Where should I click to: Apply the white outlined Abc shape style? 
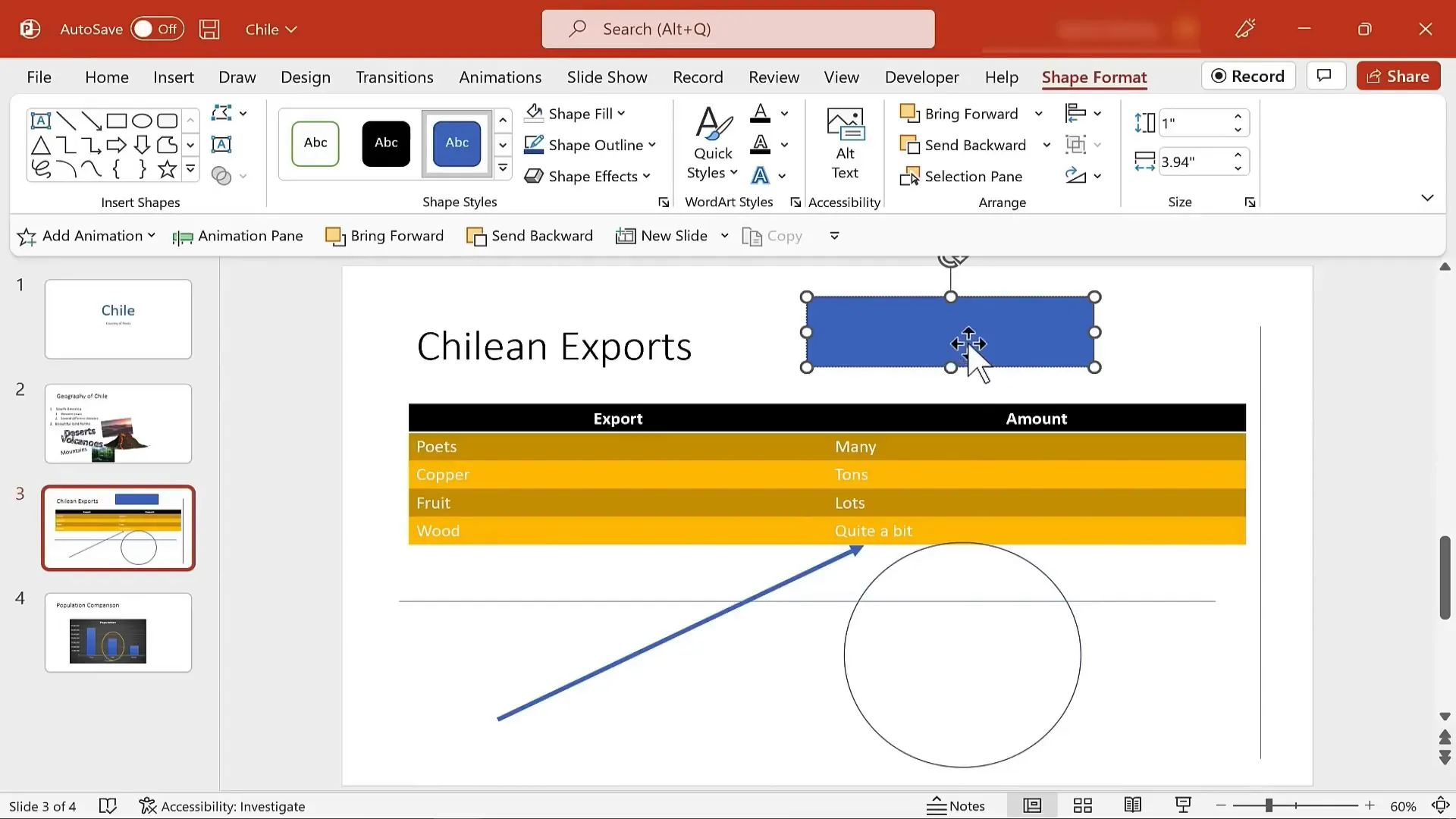point(315,143)
